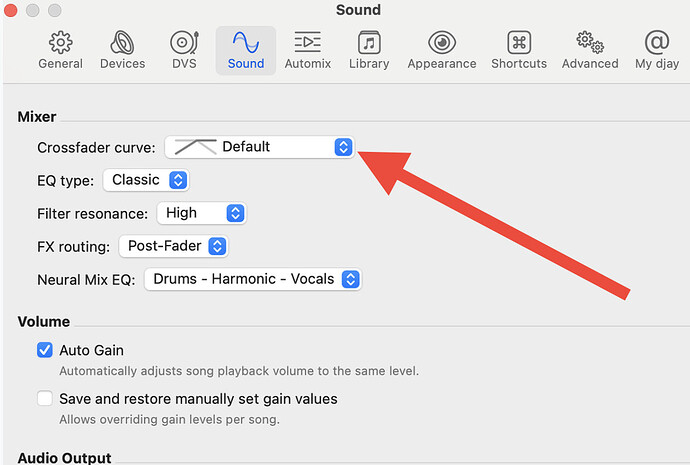Open the Advanced double-gear icon

[x=590, y=42]
